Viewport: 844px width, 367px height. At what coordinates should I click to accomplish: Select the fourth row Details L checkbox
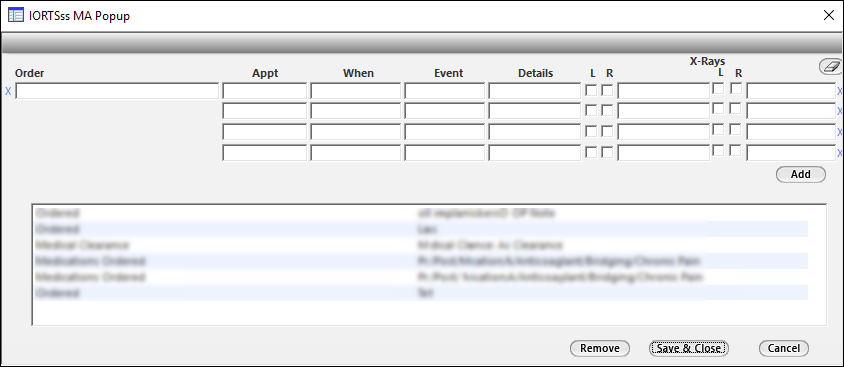pyautogui.click(x=591, y=152)
